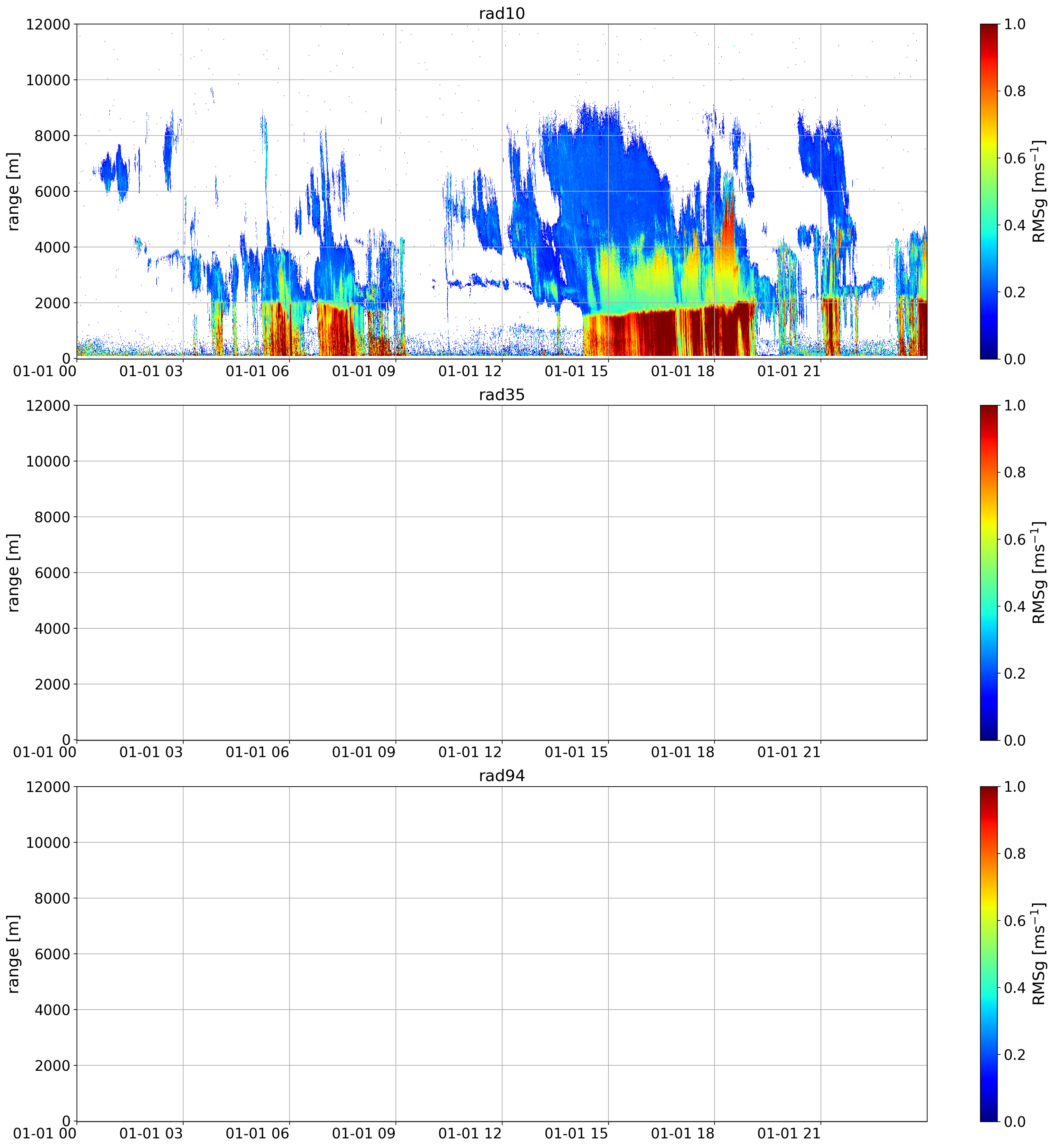Click the rad35 plot title
The width and height of the screenshot is (1055, 1148).
click(501, 395)
